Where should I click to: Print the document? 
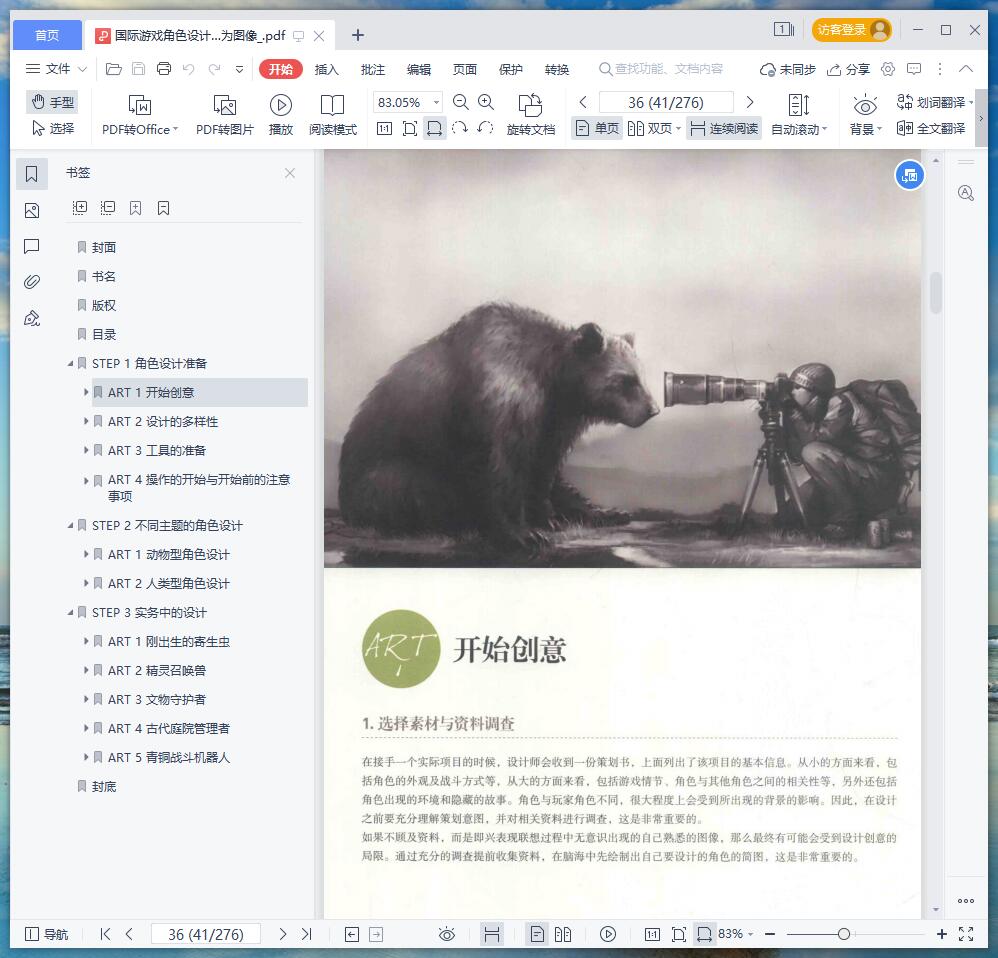[164, 69]
